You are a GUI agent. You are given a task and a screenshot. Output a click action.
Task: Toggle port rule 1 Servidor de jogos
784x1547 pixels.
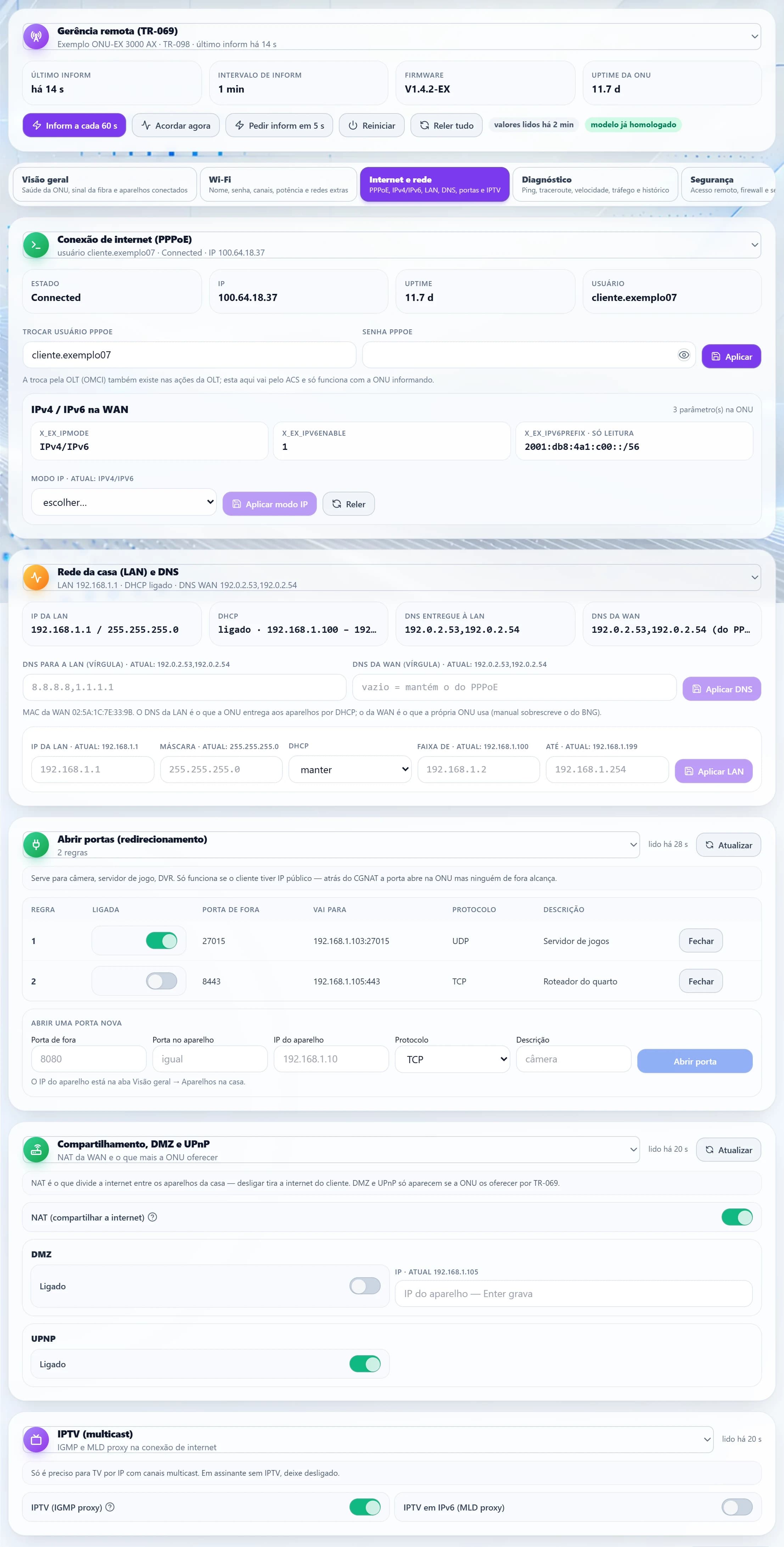tap(162, 940)
